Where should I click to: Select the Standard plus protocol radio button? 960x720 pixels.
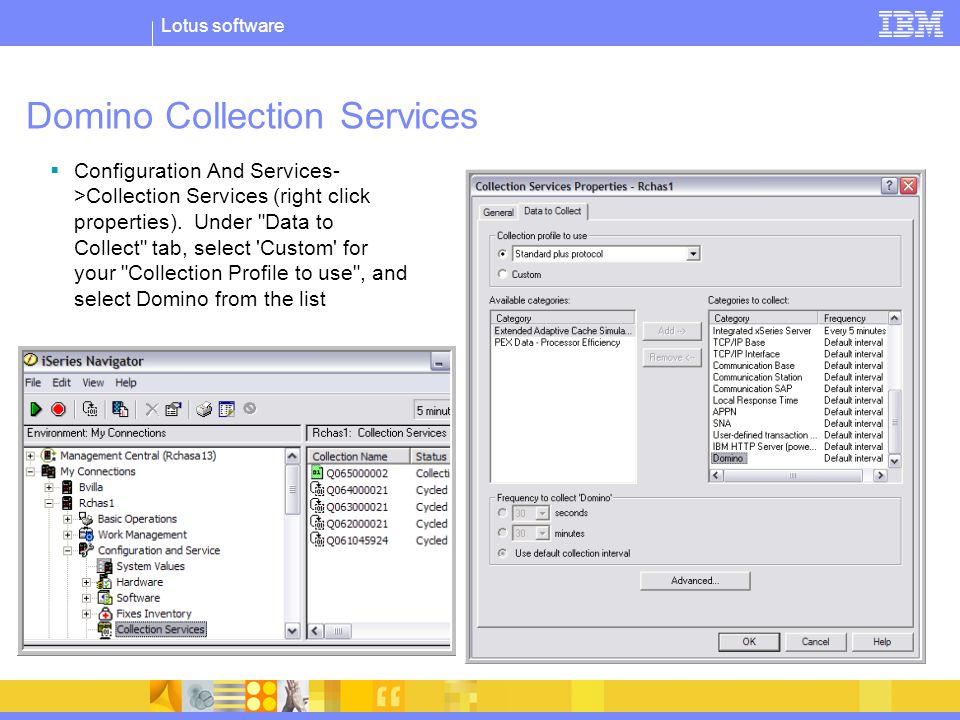tap(503, 253)
